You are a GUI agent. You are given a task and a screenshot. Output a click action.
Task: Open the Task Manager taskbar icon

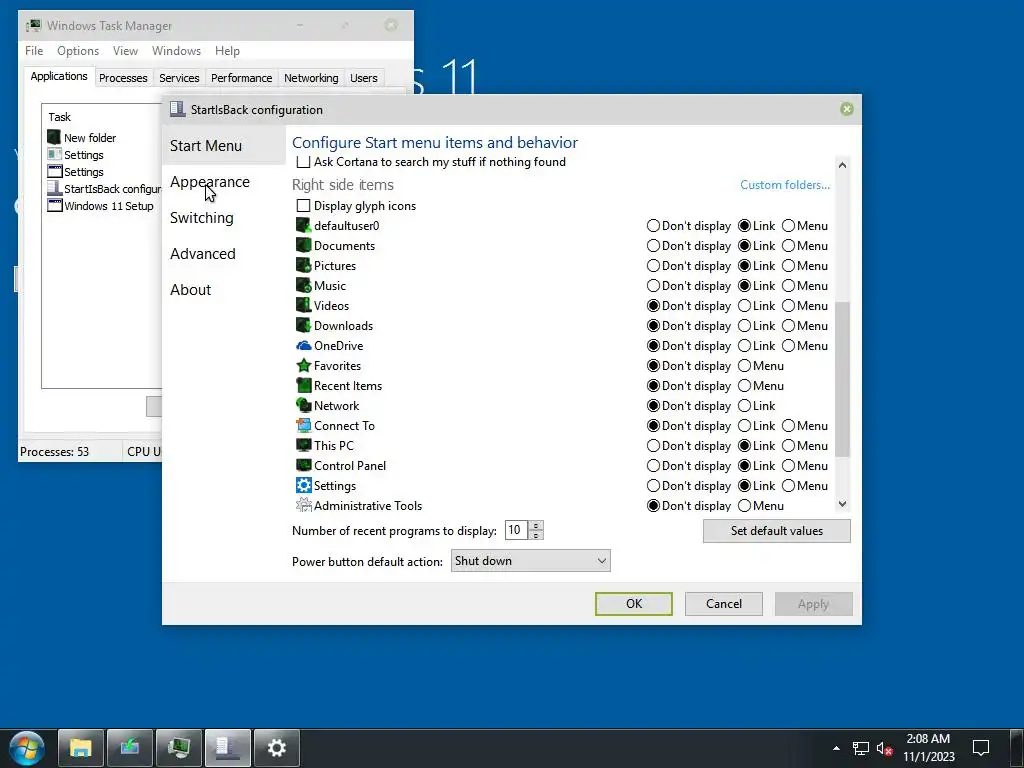point(178,748)
